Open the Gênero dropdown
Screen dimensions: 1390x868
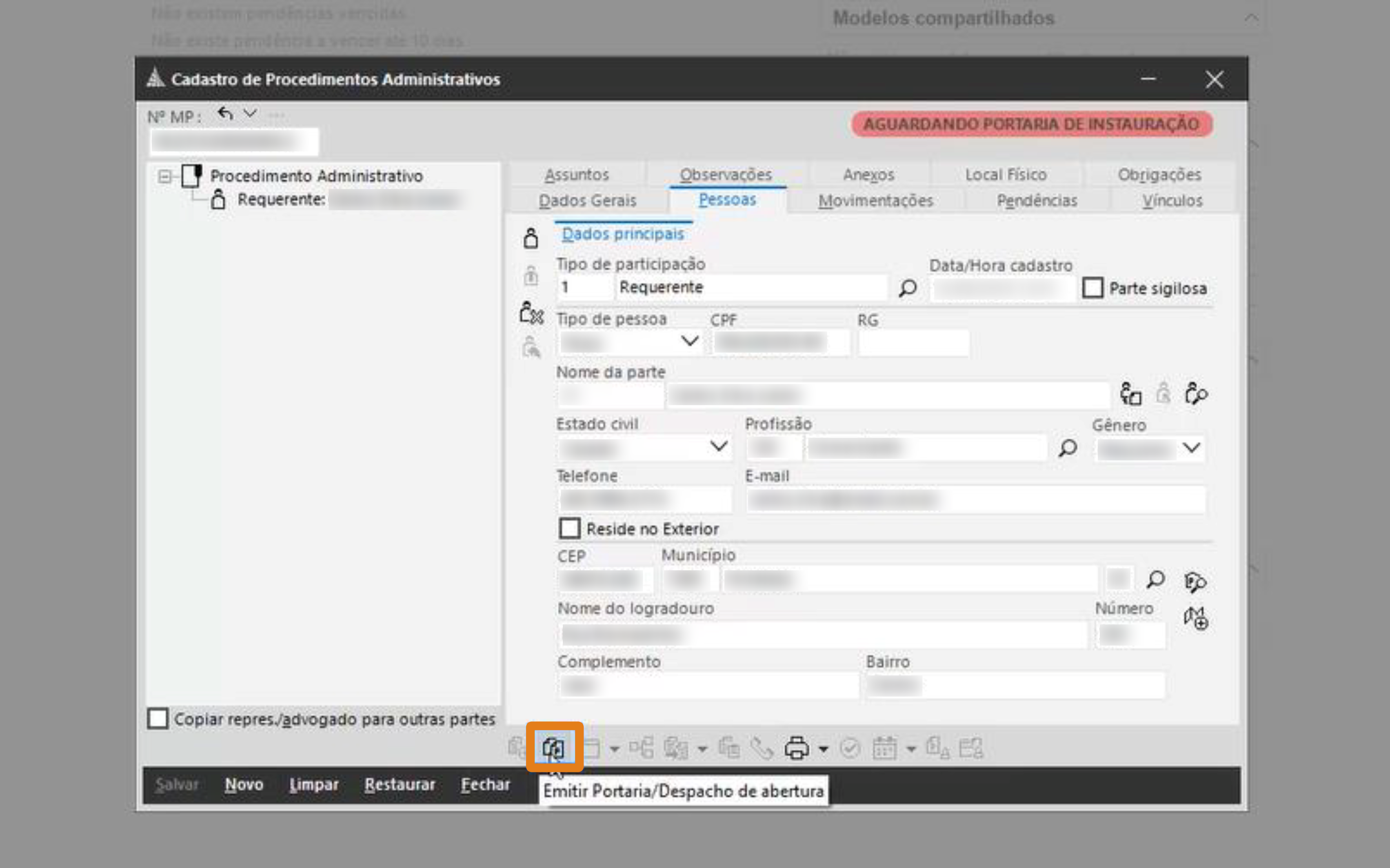click(x=1192, y=448)
